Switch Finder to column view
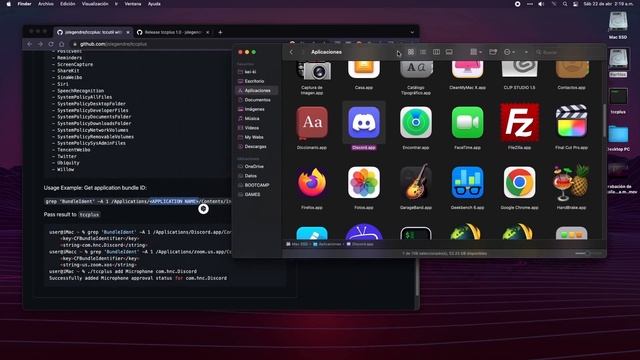Image resolution: width=640 pixels, height=360 pixels. point(436,52)
